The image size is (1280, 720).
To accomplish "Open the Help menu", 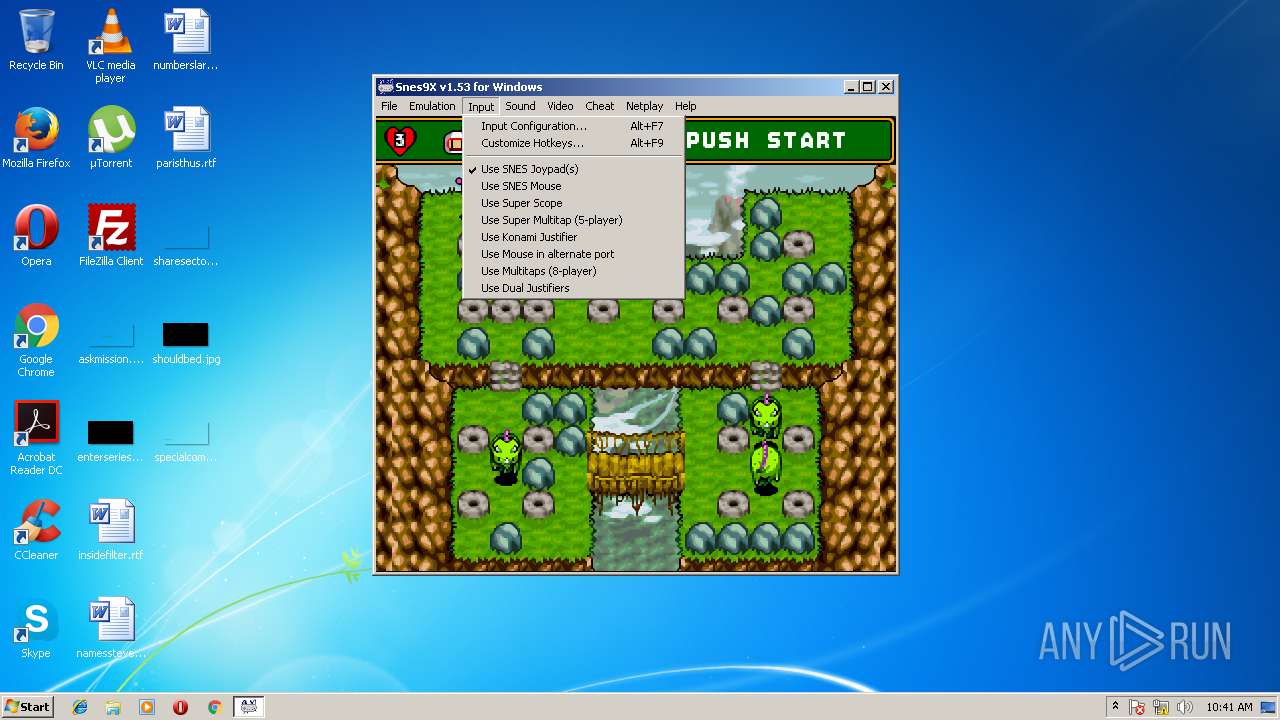I will pos(685,106).
